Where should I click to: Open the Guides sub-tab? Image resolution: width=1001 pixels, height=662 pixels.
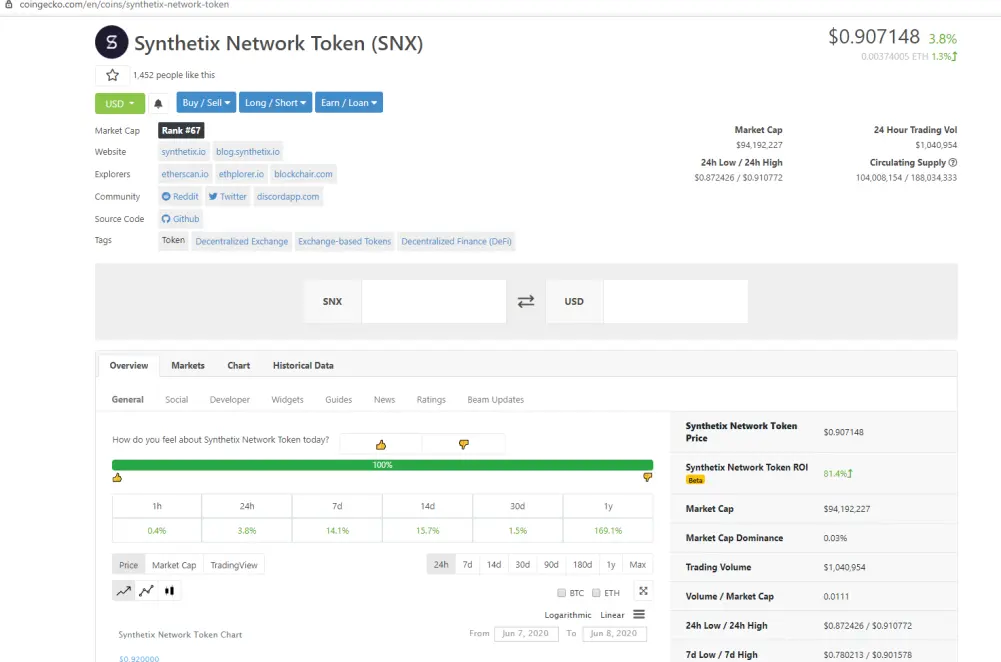[338, 400]
